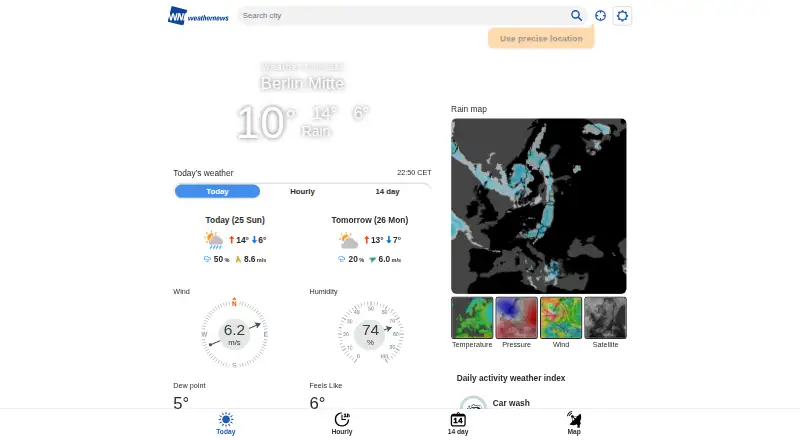Screen dimensions: 800x440
Task: Open the Pressure map thumbnail
Action: [x=516, y=317]
